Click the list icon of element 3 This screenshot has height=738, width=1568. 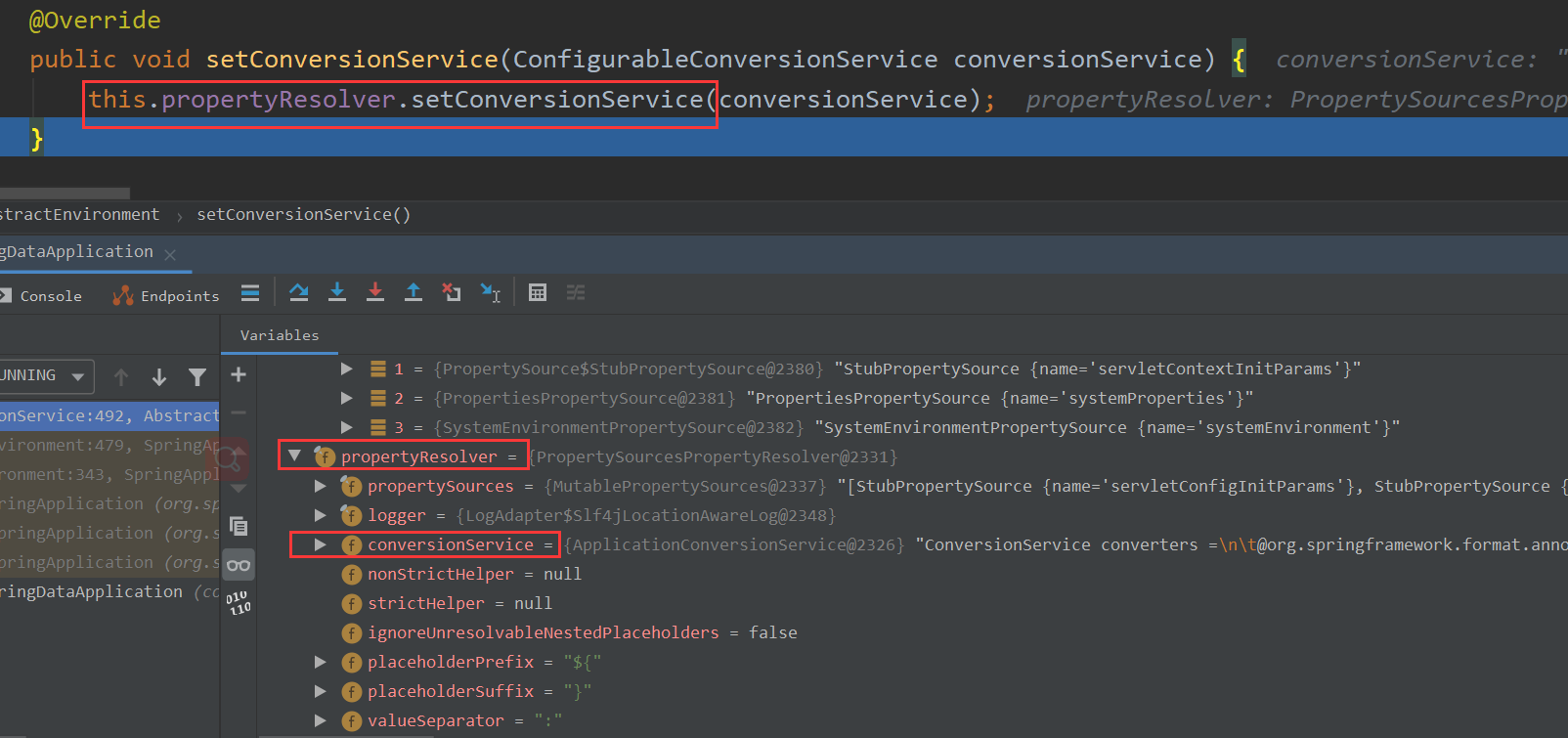point(378,427)
